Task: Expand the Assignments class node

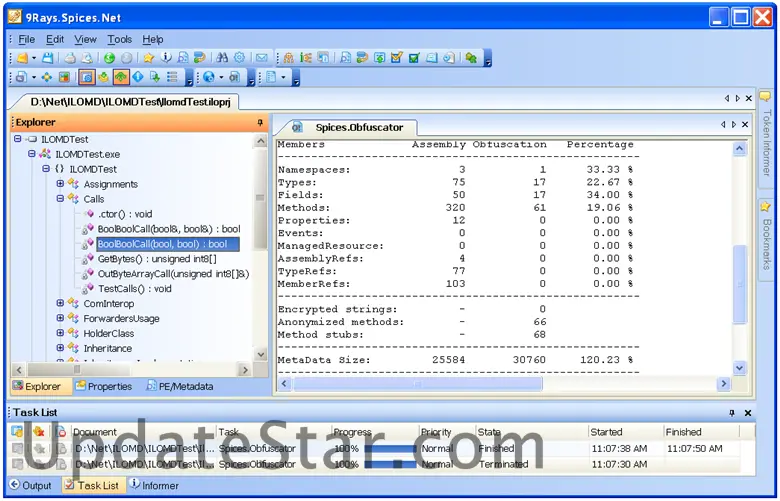Action: click(60, 184)
